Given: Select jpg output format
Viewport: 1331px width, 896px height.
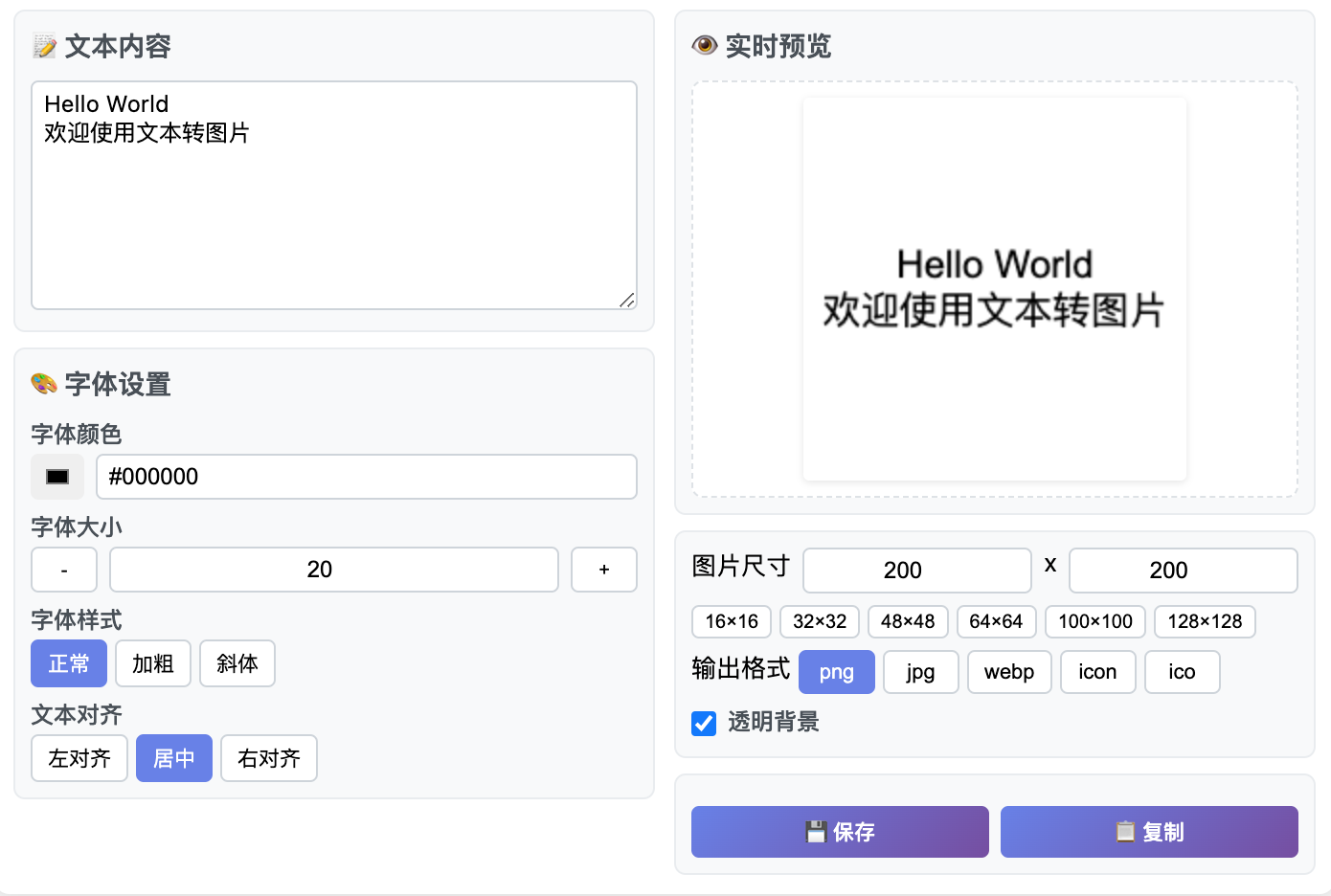Looking at the screenshot, I should point(920,672).
